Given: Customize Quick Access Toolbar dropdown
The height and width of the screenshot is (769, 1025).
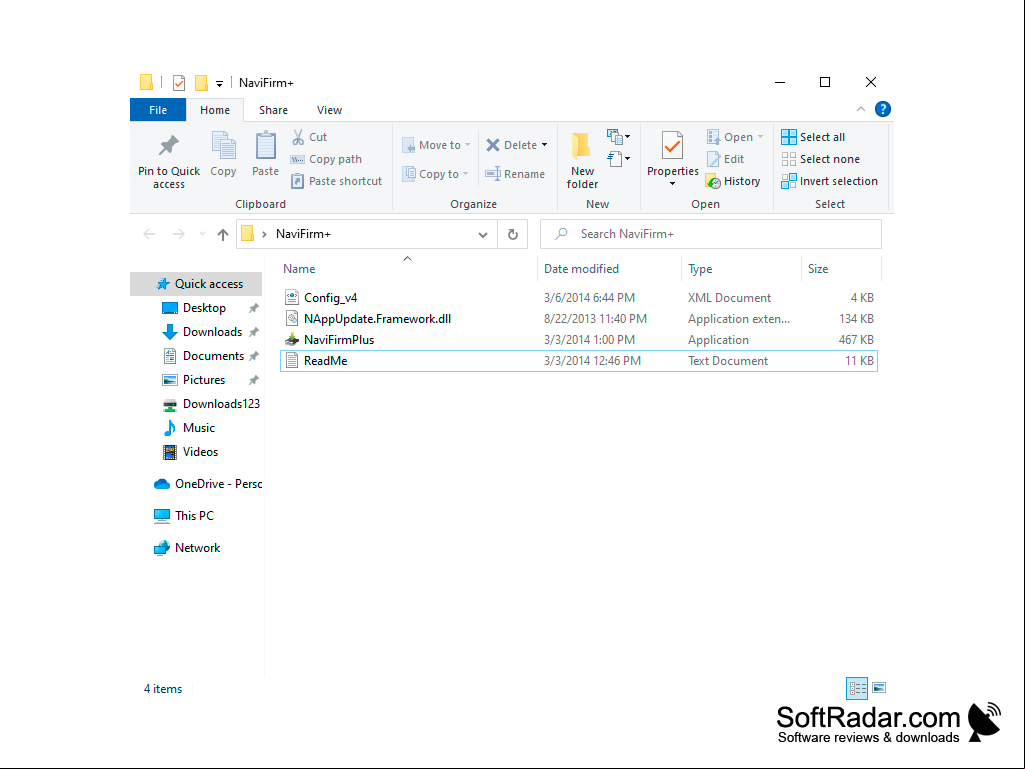Looking at the screenshot, I should [220, 84].
